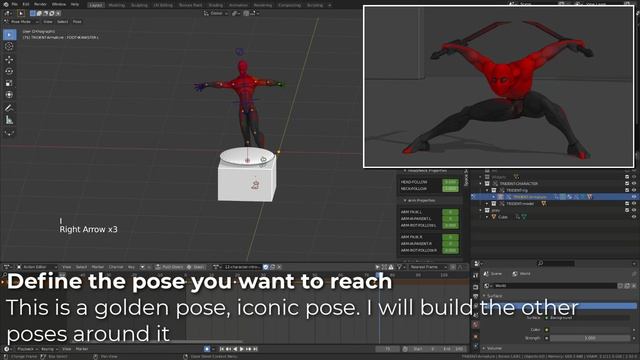Screen dimensions: 640x360
Task: Expand the Cube object in outliner
Action: (487, 217)
